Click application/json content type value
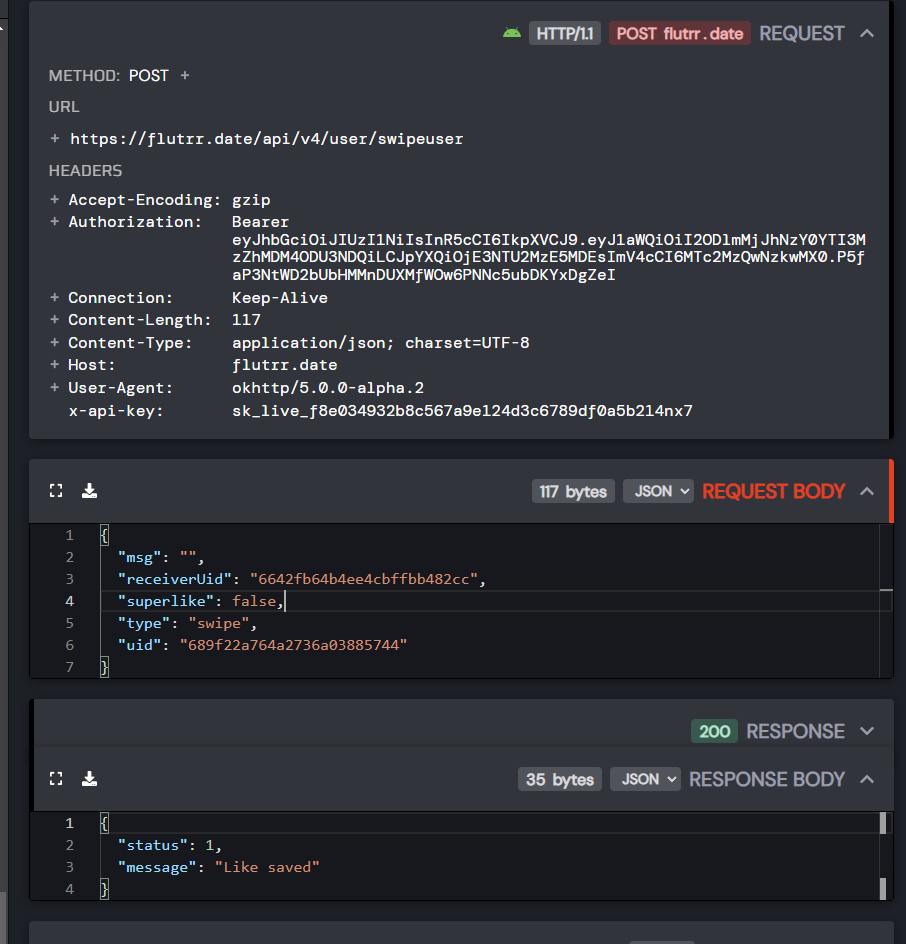 pos(380,343)
